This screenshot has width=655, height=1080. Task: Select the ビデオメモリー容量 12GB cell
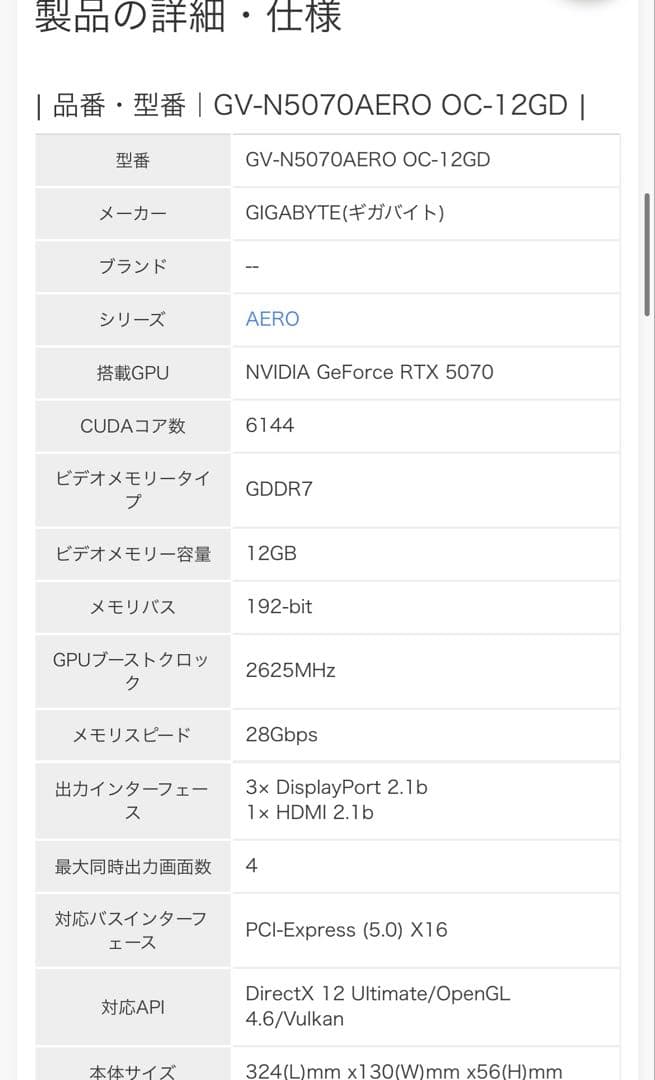[267, 553]
